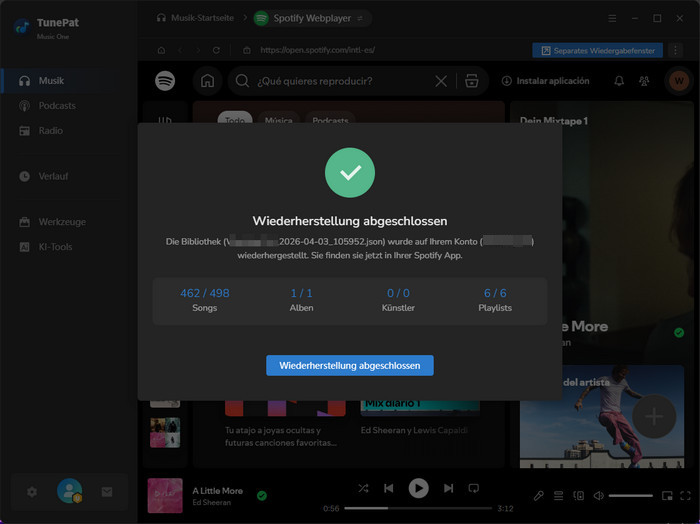Viewport: 700px width, 524px height.
Task: Click the 6 / 6 playlists count
Action: 495,293
